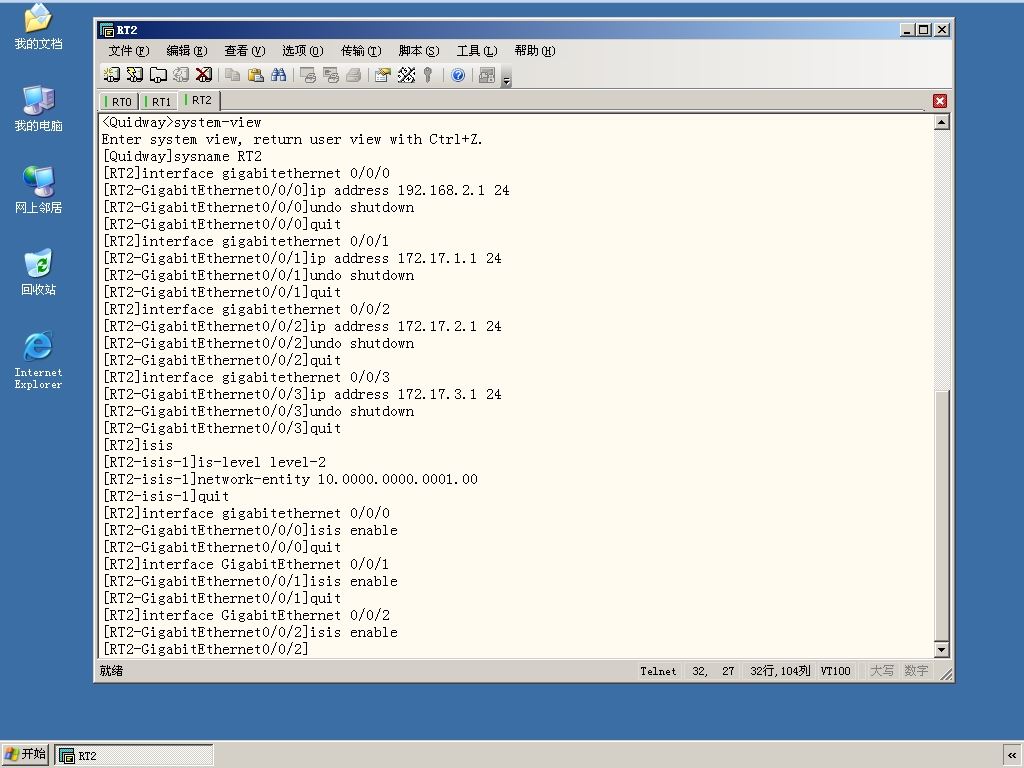1024x768 pixels.
Task: Click the Internet Explorer desktop icon
Action: (x=38, y=360)
